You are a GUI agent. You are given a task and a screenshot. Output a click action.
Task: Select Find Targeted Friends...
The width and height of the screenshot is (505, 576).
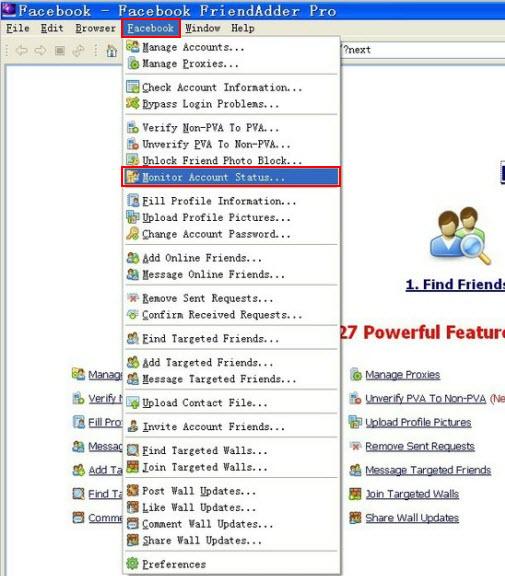click(x=231, y=338)
